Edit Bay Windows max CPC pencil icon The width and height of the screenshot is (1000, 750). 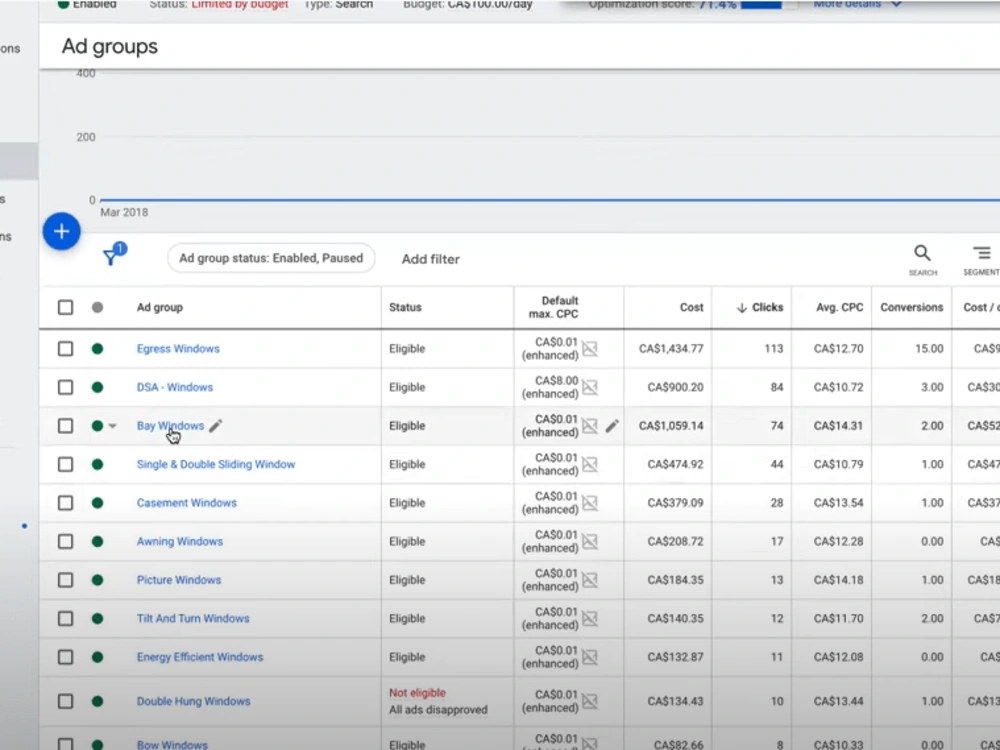pyautogui.click(x=612, y=426)
